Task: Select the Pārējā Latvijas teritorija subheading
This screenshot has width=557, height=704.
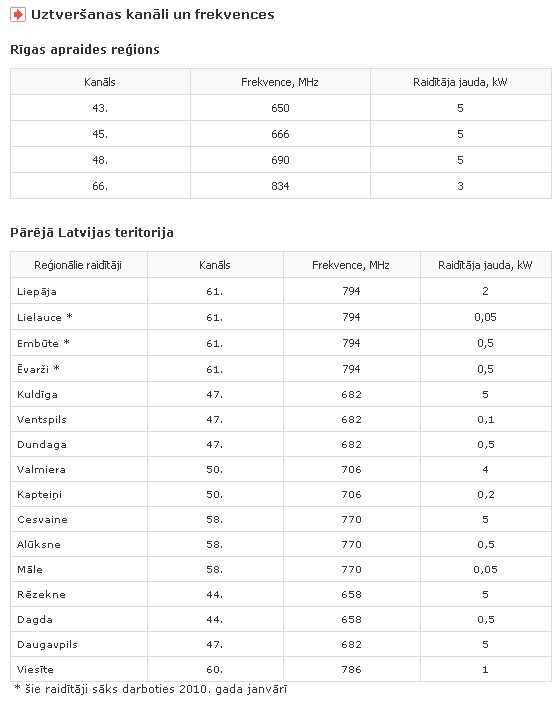Action: pos(92,233)
